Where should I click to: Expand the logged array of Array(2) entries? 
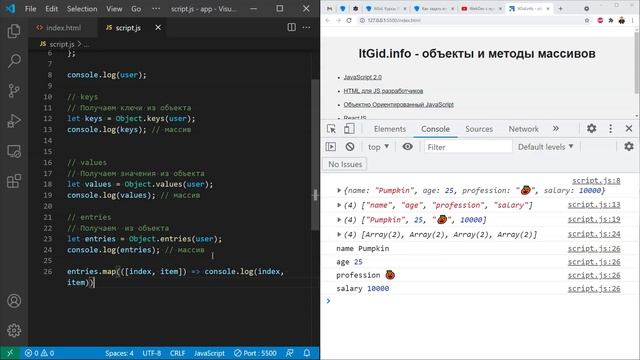(339, 234)
